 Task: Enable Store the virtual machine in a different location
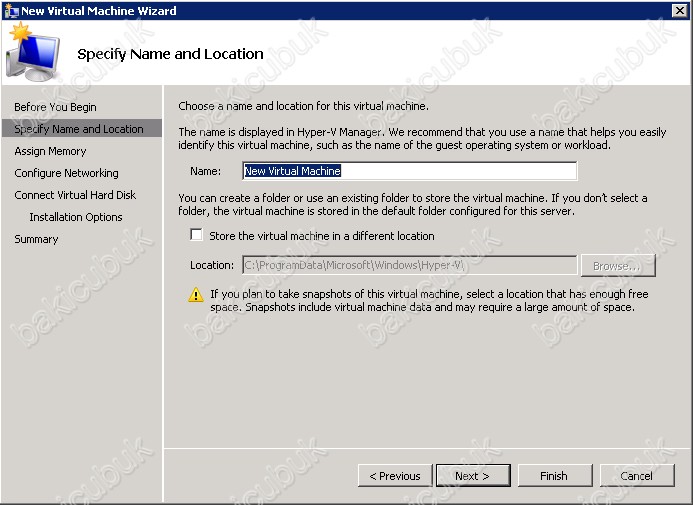tap(196, 235)
